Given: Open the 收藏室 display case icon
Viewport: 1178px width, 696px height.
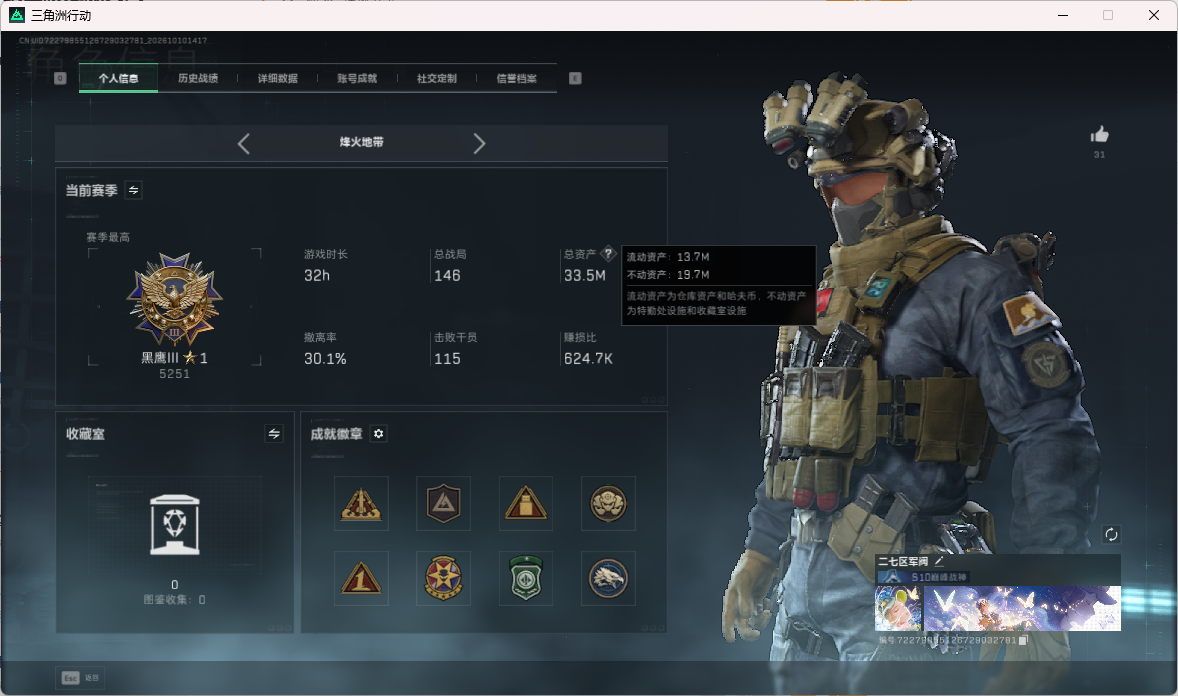Looking at the screenshot, I should point(175,525).
